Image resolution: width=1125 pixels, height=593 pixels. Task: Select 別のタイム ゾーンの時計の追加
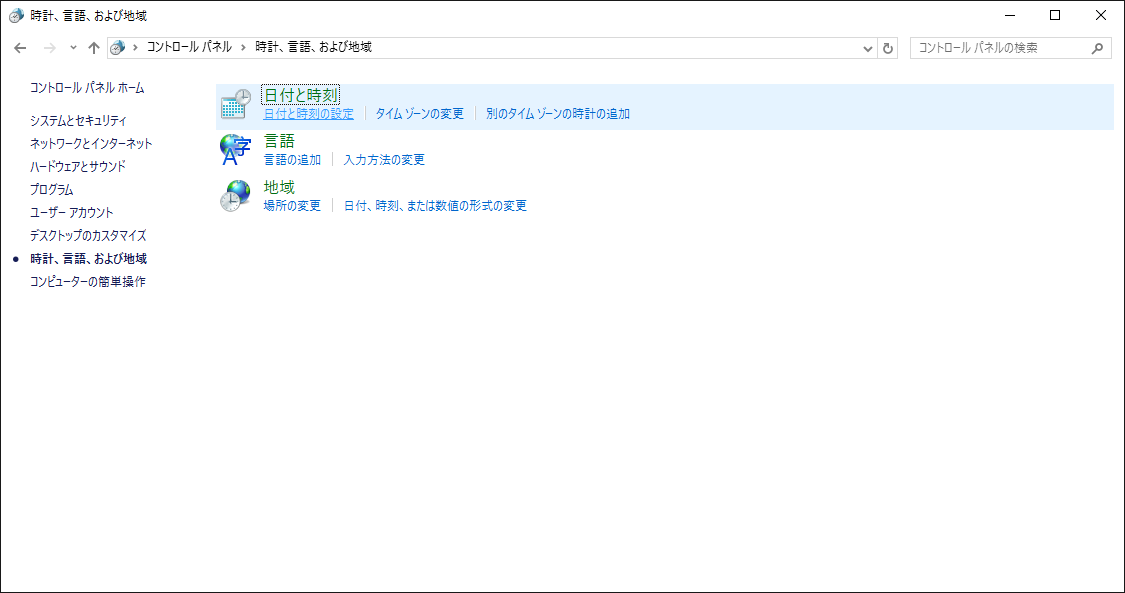tap(557, 114)
